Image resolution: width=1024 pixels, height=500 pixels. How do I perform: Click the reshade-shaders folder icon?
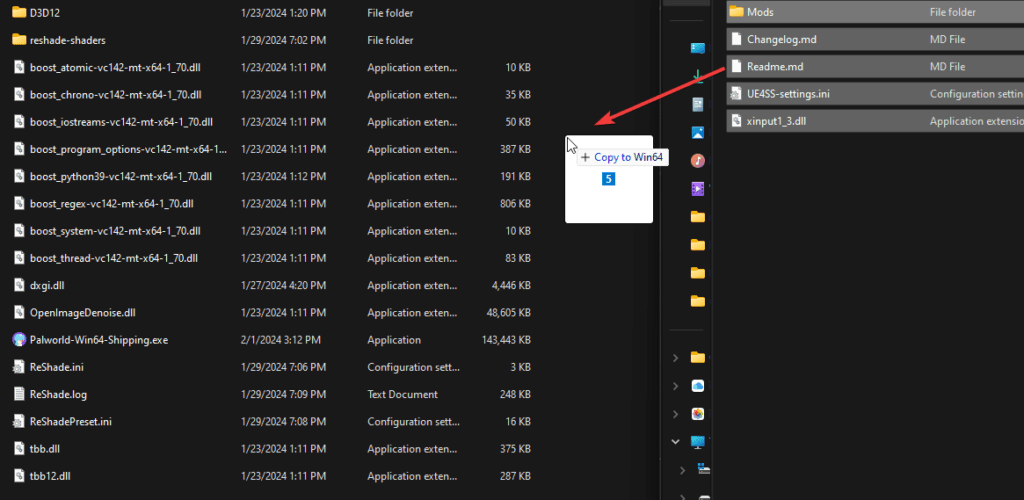point(19,40)
